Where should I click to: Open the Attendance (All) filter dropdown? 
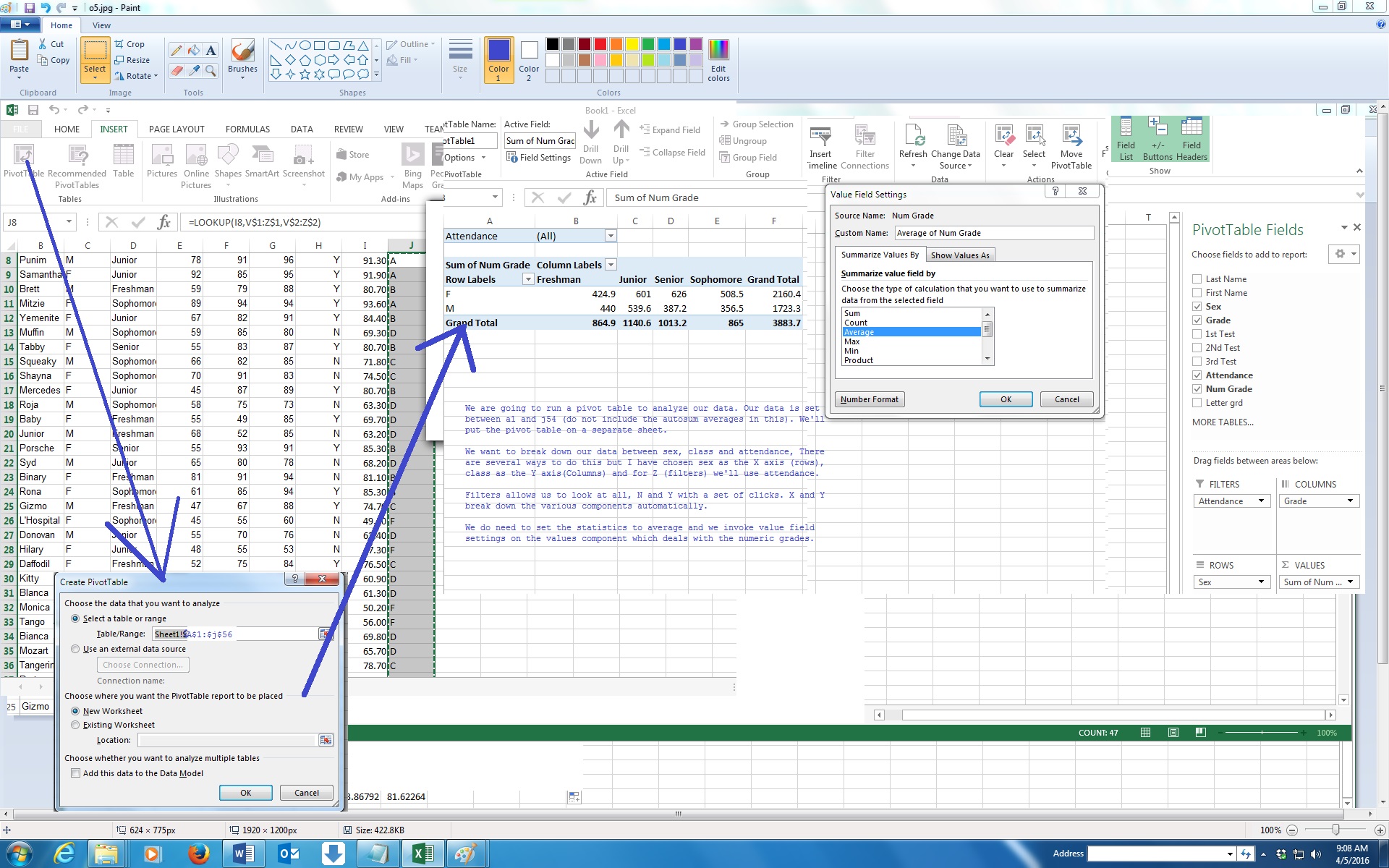[x=611, y=237]
